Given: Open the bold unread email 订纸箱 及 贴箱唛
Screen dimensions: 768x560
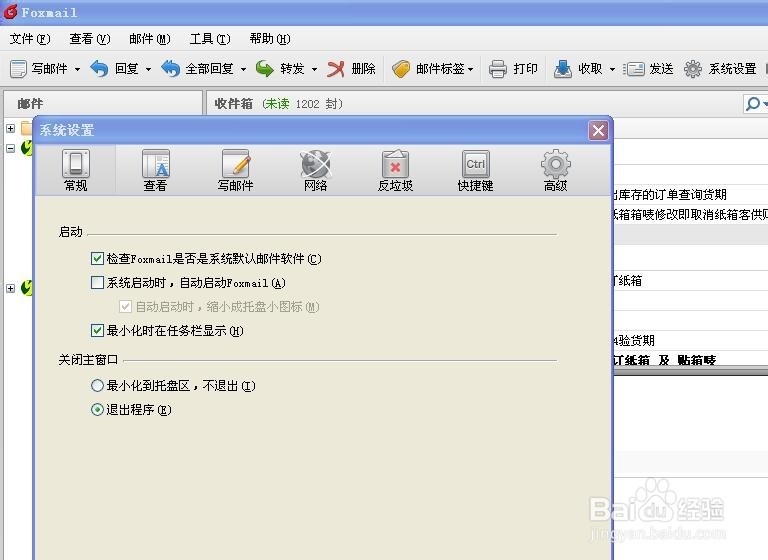Looking at the screenshot, I should pos(691,360).
